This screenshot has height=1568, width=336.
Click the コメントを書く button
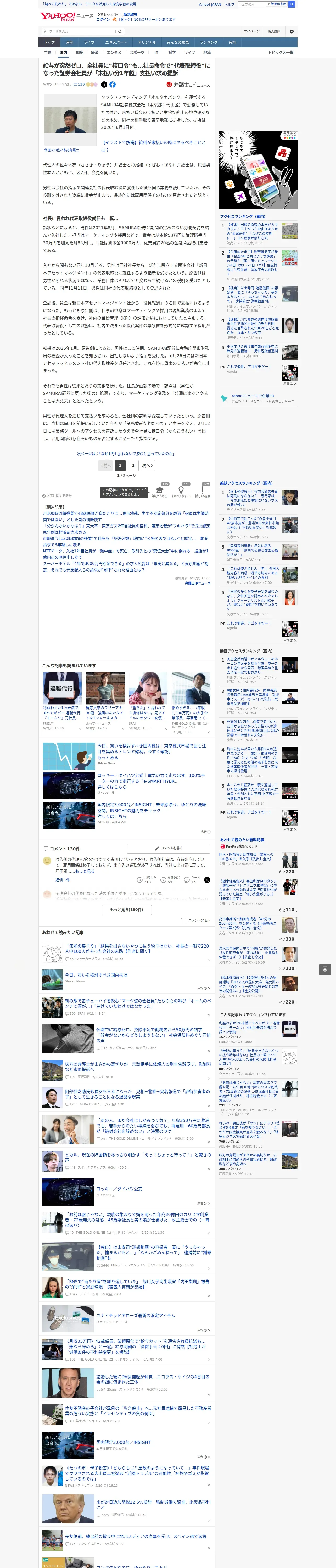[168, 848]
